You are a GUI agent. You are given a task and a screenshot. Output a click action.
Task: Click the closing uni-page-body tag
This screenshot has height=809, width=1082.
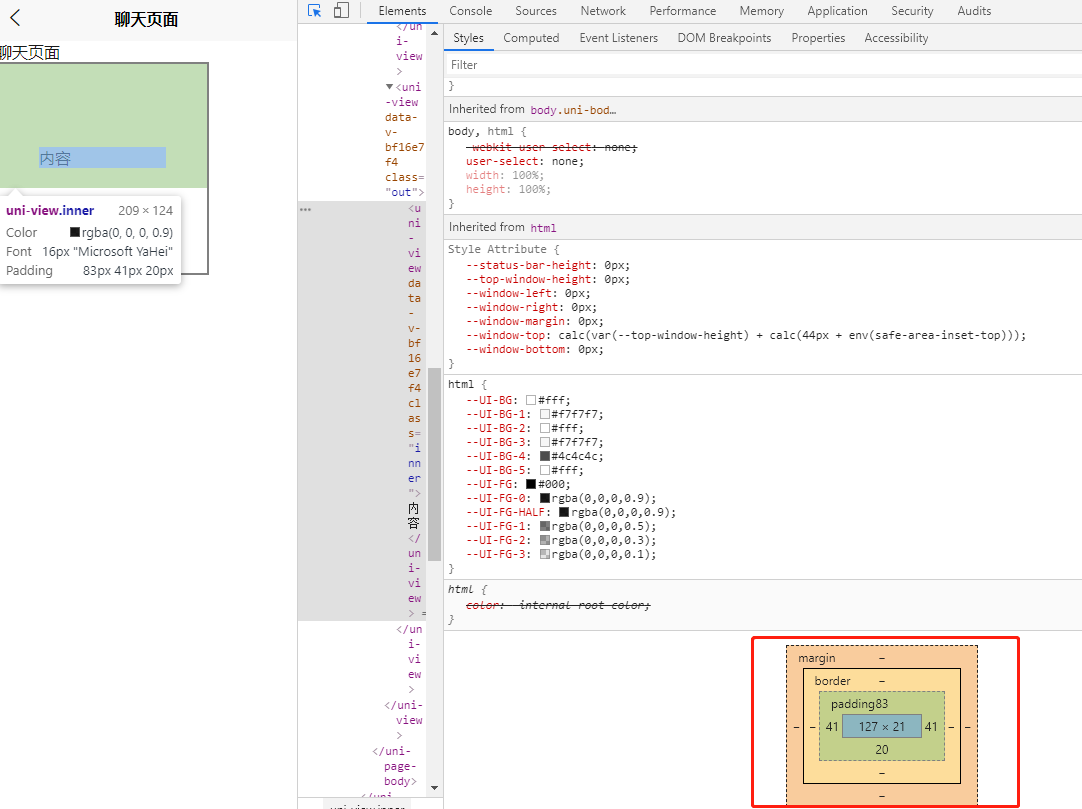click(x=397, y=766)
